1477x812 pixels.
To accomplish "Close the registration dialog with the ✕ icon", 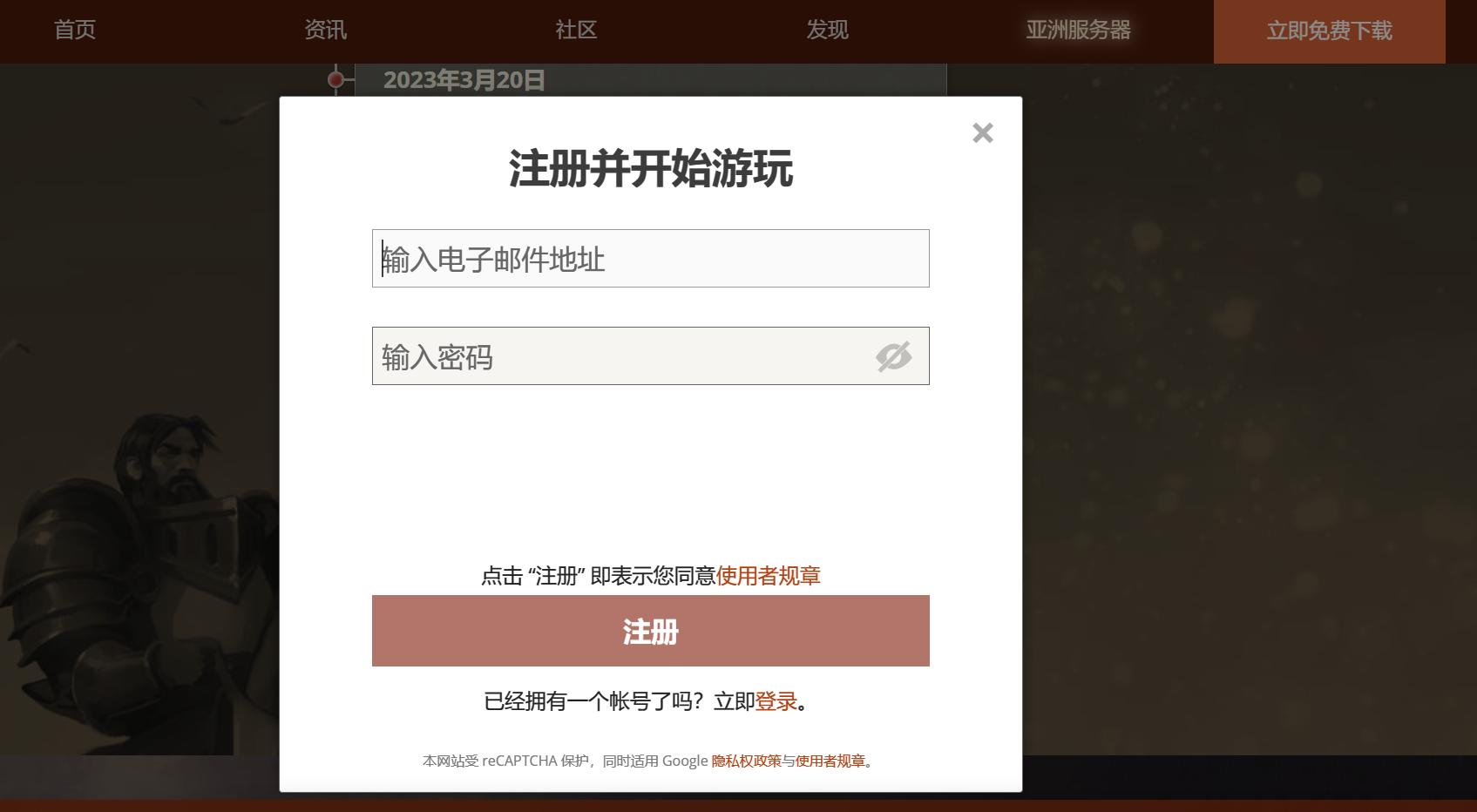I will [x=982, y=132].
